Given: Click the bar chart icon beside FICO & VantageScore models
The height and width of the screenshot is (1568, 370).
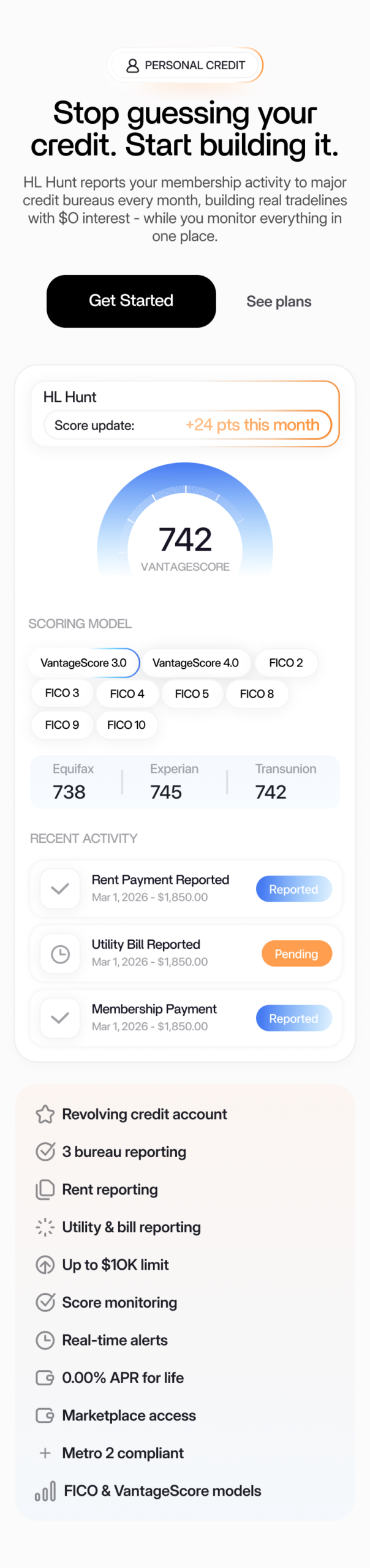Looking at the screenshot, I should tap(45, 1491).
